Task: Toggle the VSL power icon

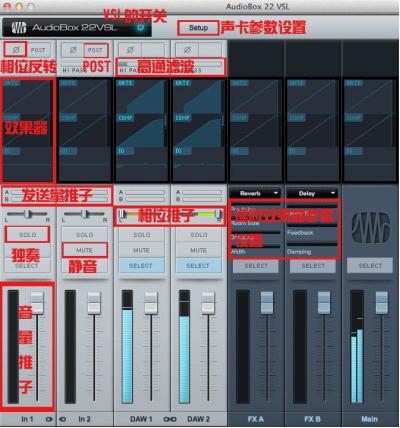Action: pos(141,27)
